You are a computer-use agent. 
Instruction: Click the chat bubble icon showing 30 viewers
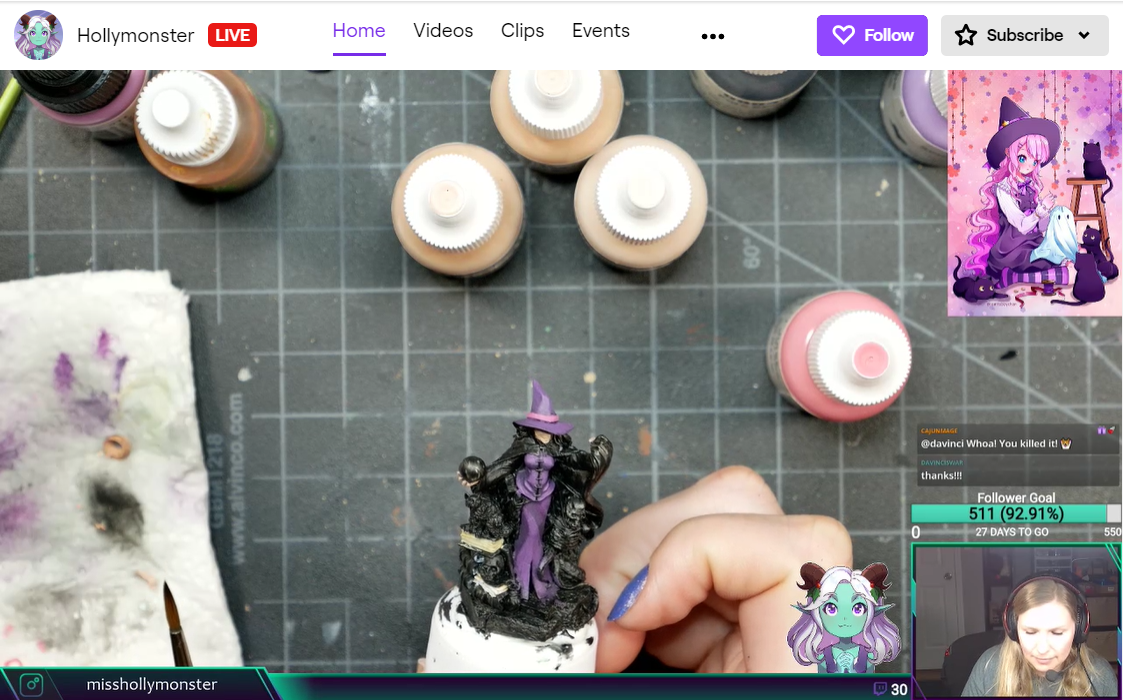click(880, 688)
